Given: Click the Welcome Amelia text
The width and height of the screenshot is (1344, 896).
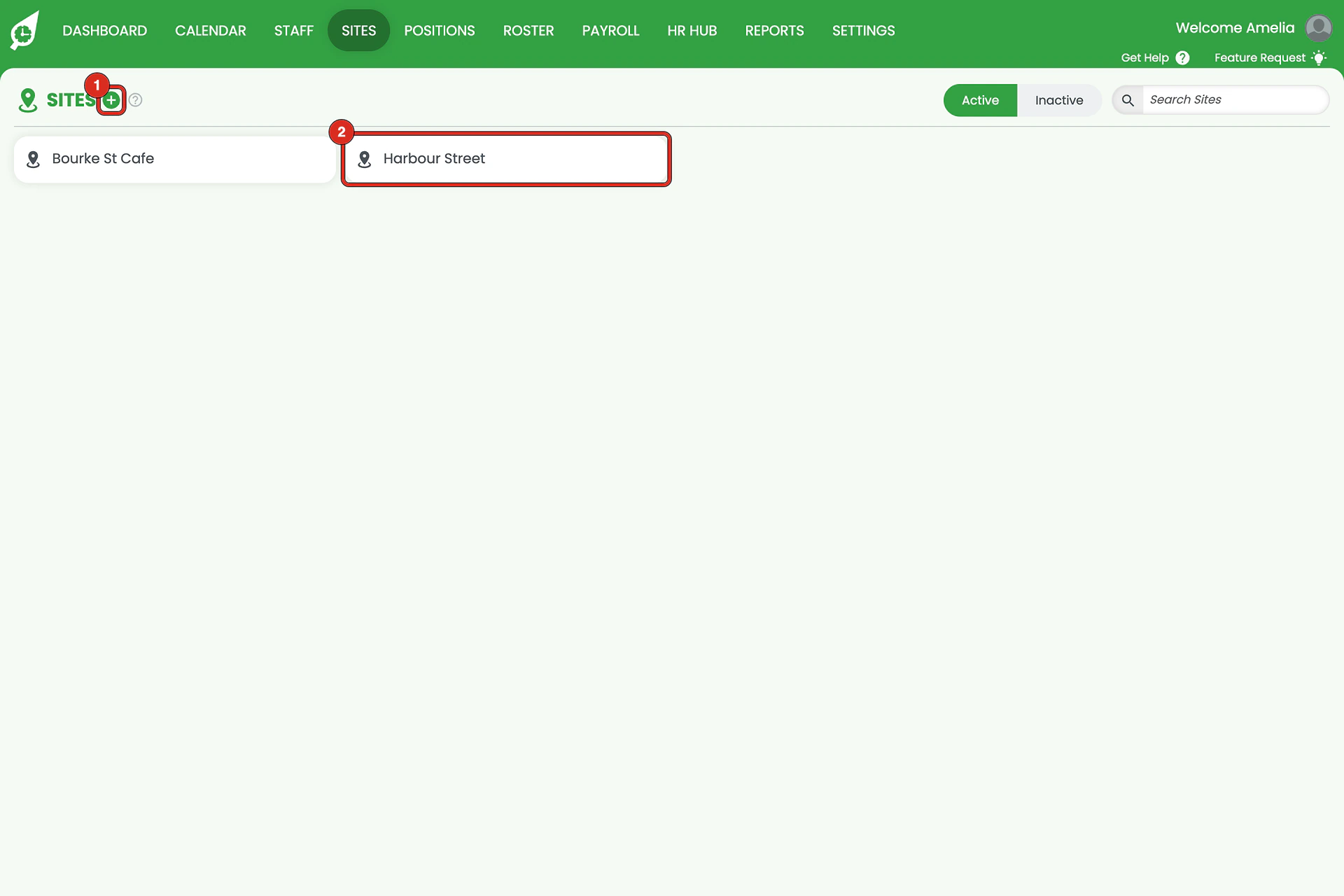Looking at the screenshot, I should 1235,28.
